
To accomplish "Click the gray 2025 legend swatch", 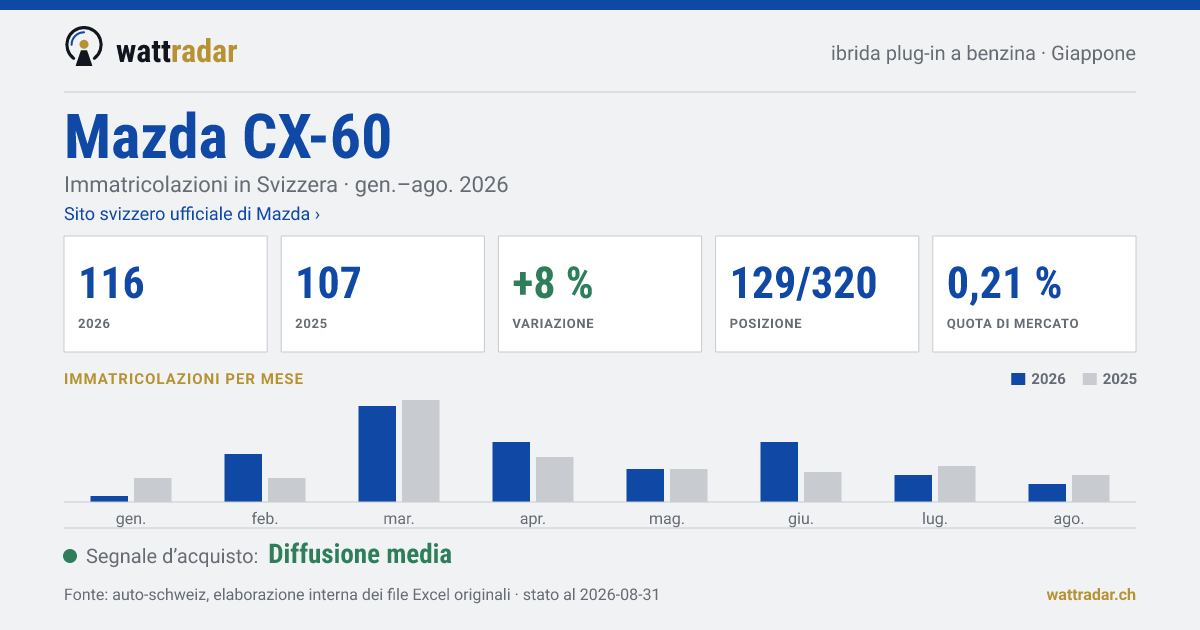I will (1090, 379).
